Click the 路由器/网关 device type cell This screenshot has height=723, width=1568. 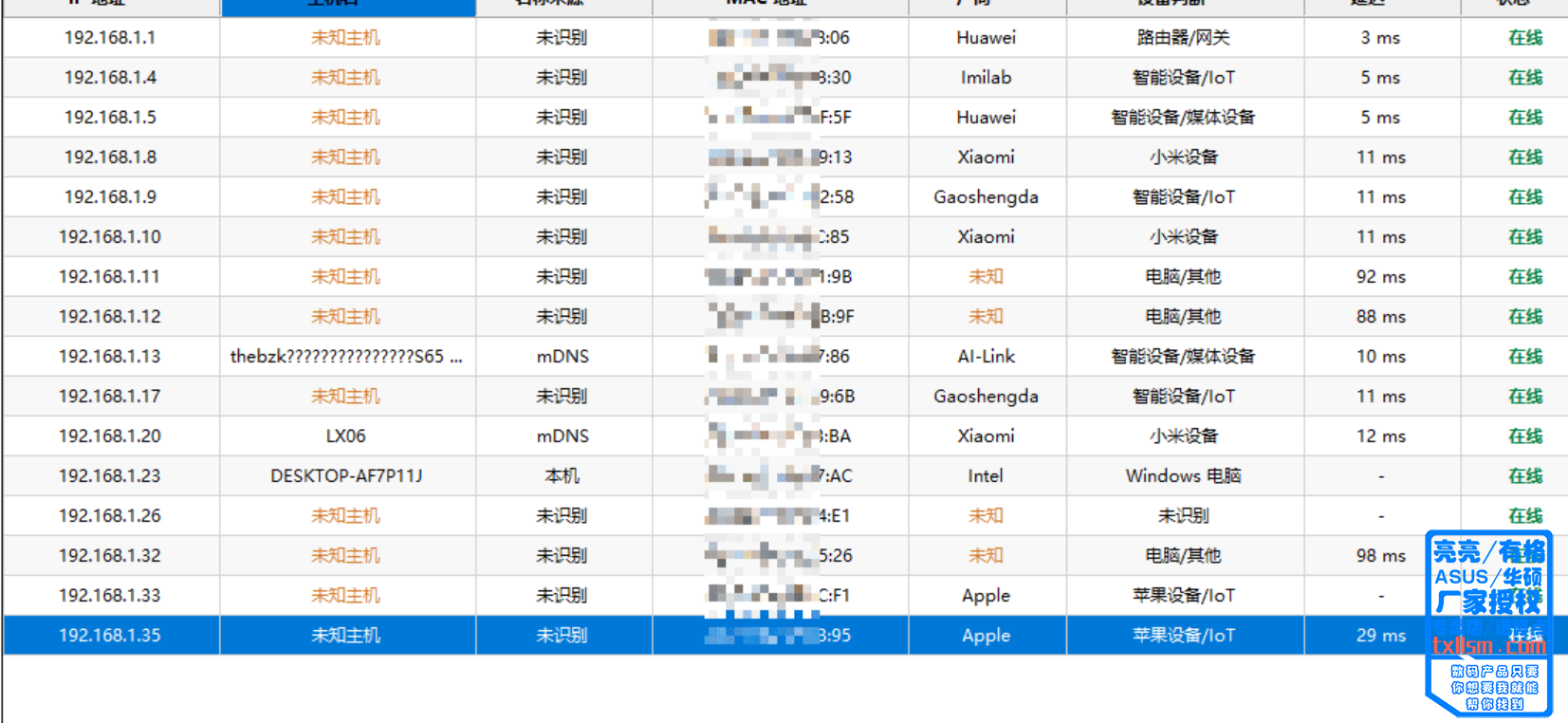[1182, 37]
